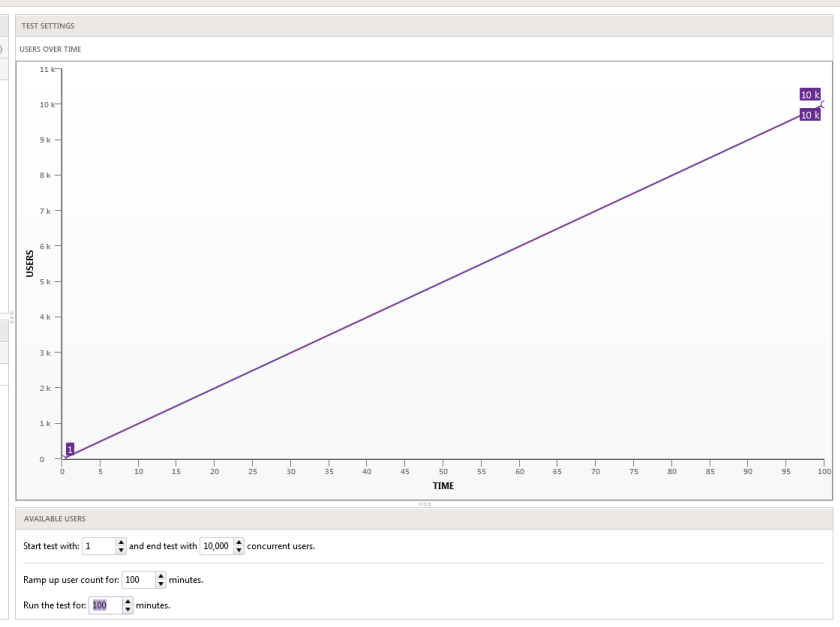Click the 11 k tick on users axis
The width and height of the screenshot is (840, 627).
click(47, 70)
